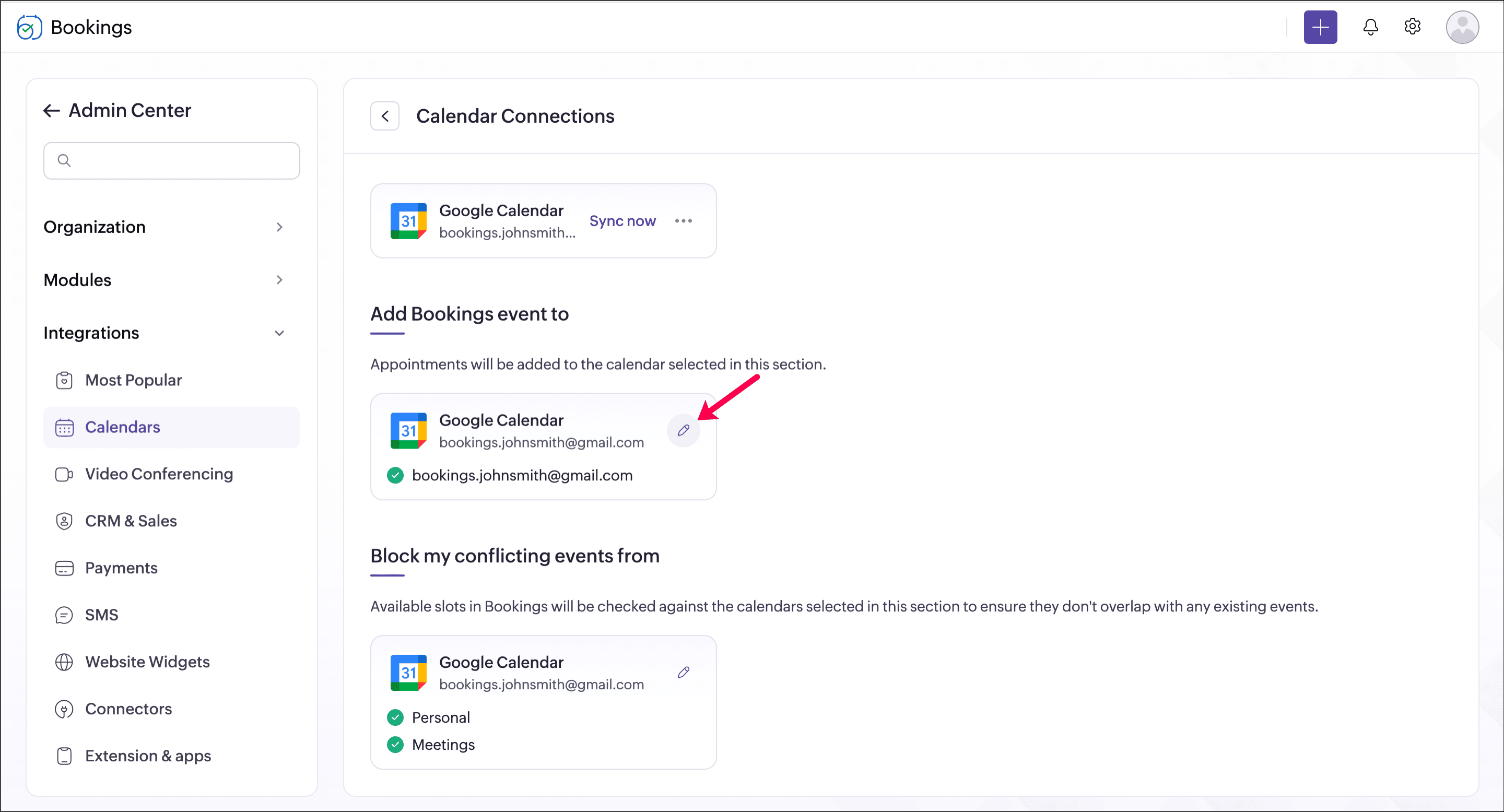1504x812 pixels.
Task: Toggle the Meetings calendar checkmark
Action: tap(395, 745)
